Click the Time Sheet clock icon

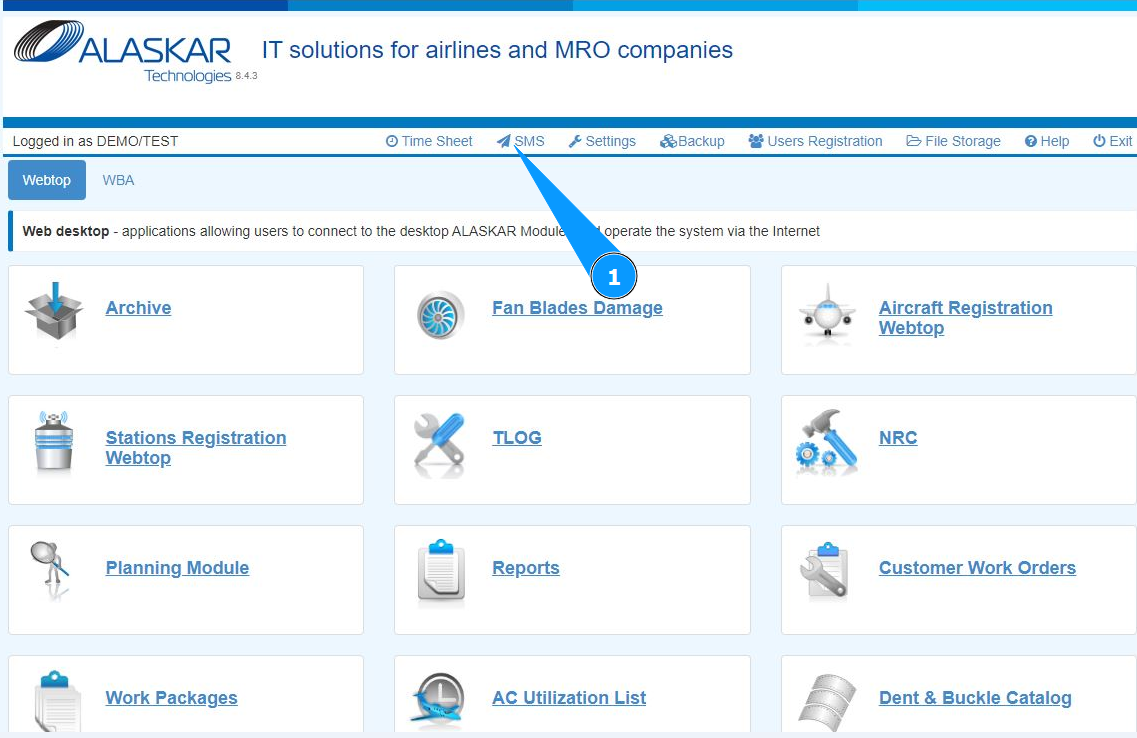(392, 141)
